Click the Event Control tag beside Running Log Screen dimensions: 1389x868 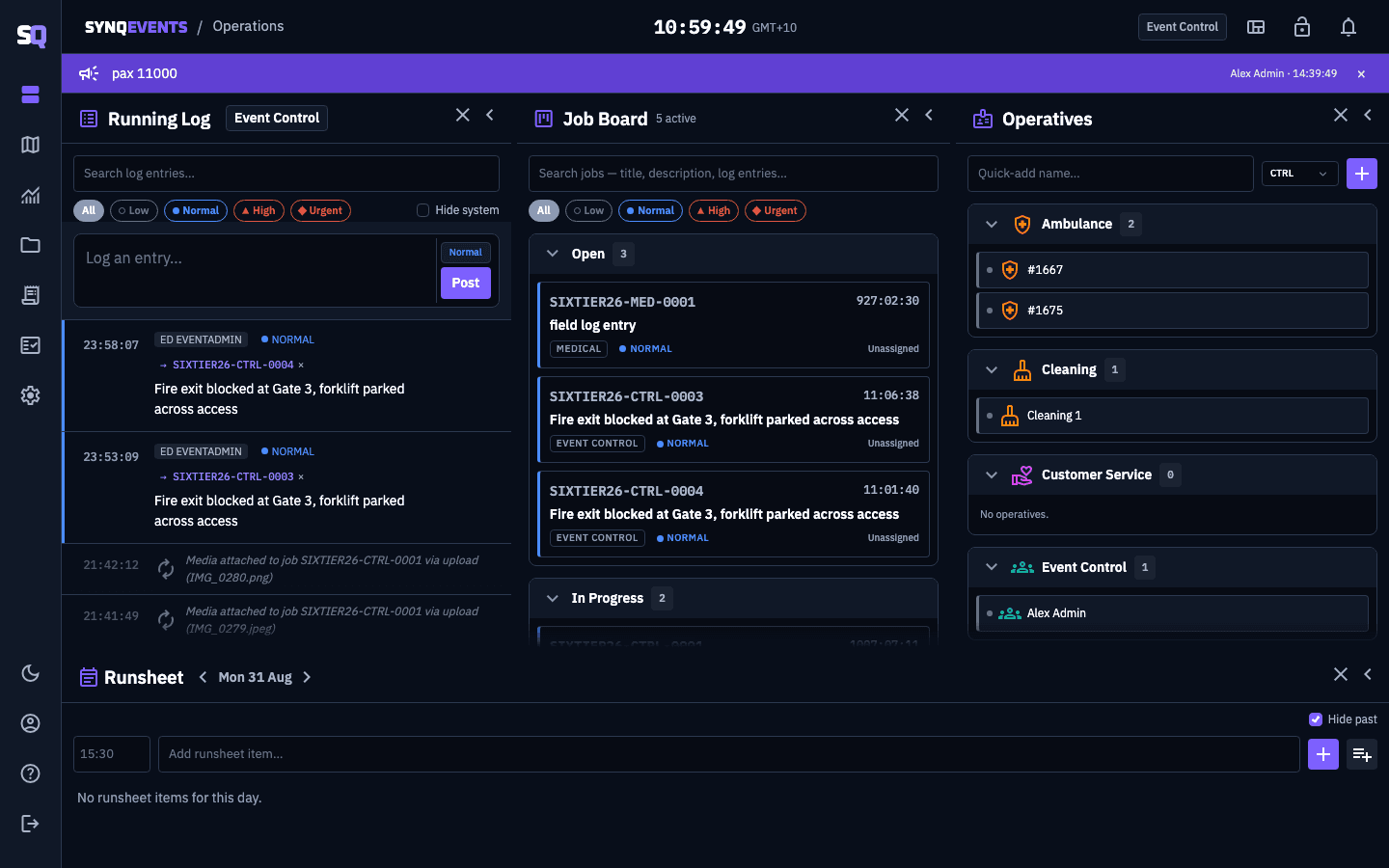pyautogui.click(x=277, y=118)
